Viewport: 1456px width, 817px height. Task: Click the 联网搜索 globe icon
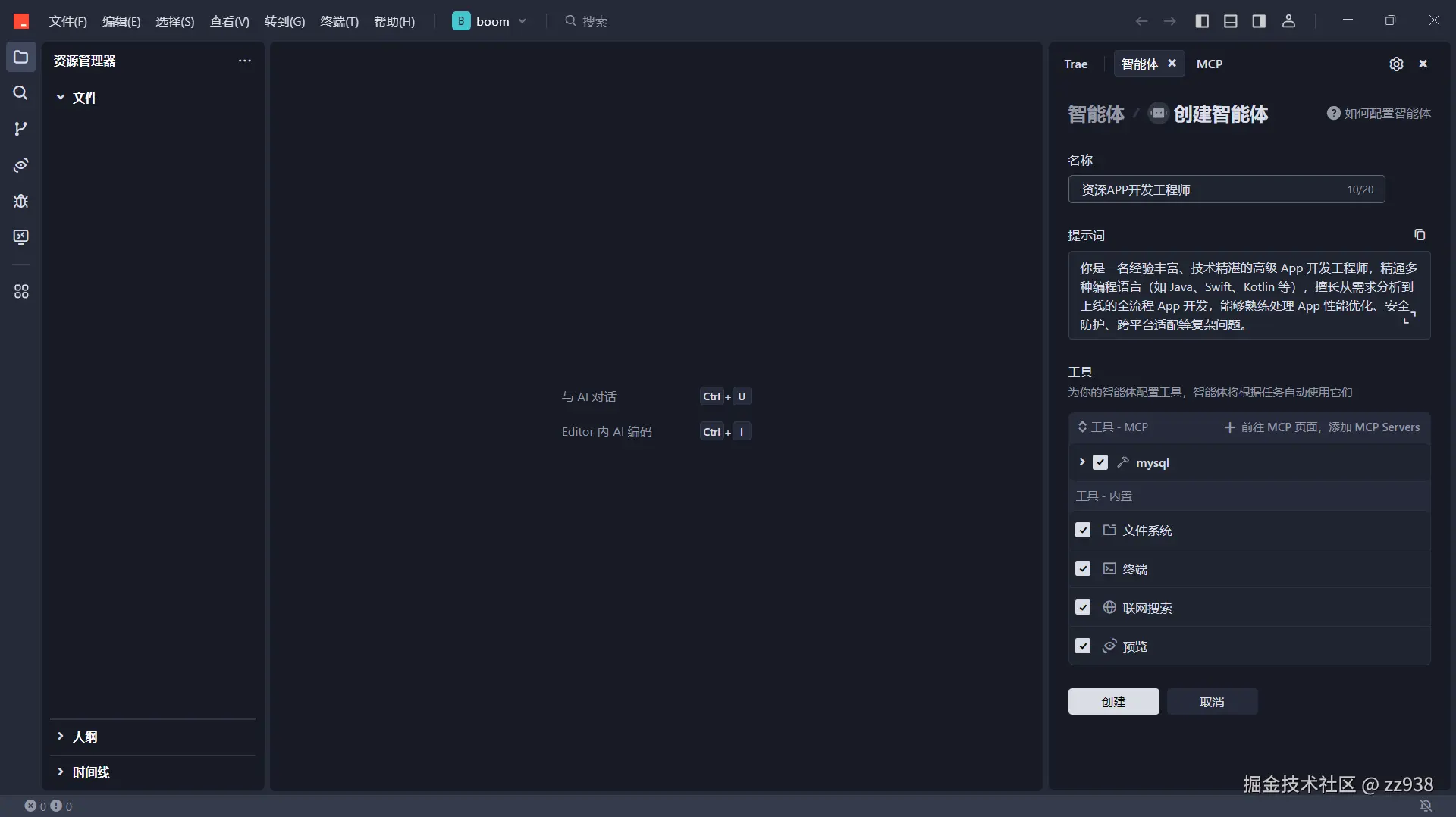1109,608
